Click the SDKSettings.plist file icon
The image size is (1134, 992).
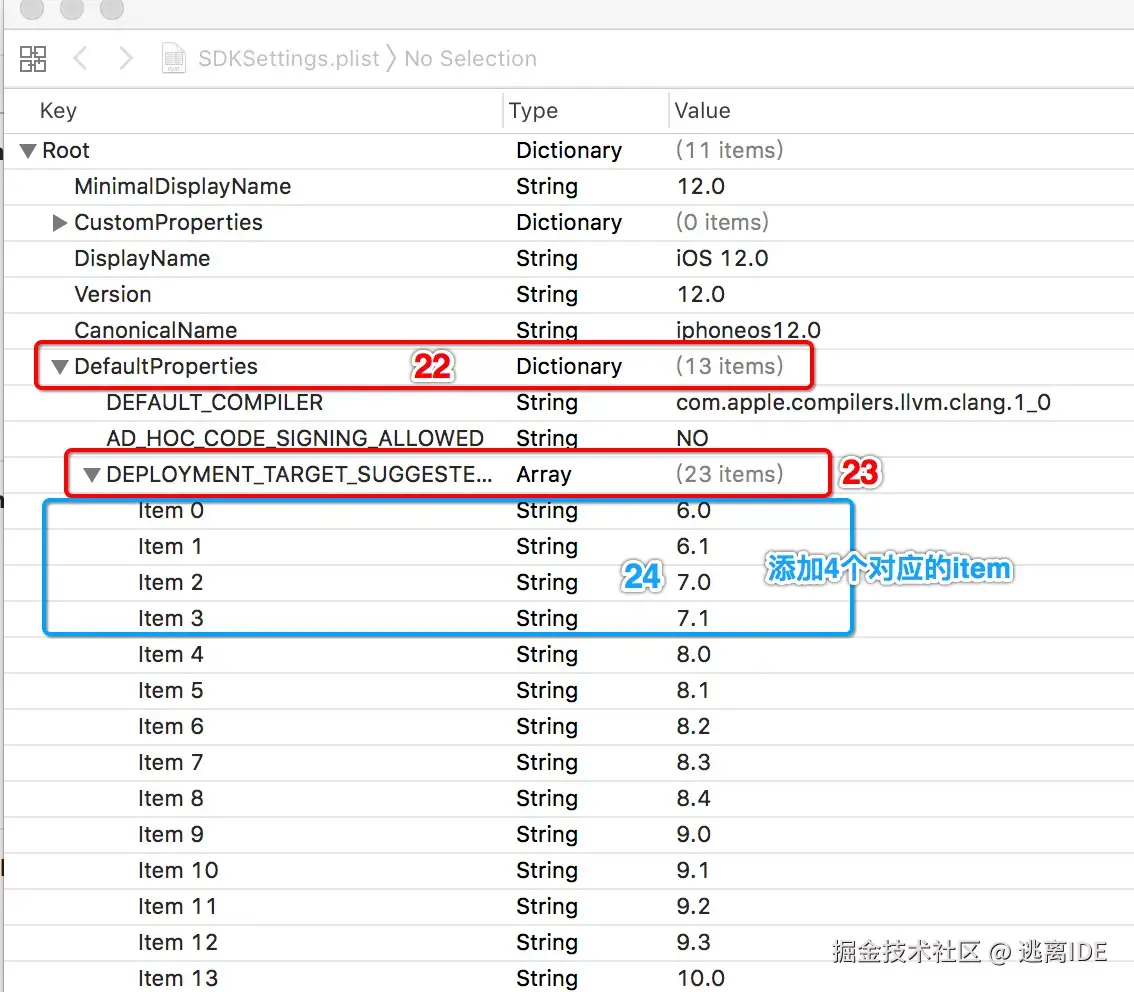tap(174, 59)
